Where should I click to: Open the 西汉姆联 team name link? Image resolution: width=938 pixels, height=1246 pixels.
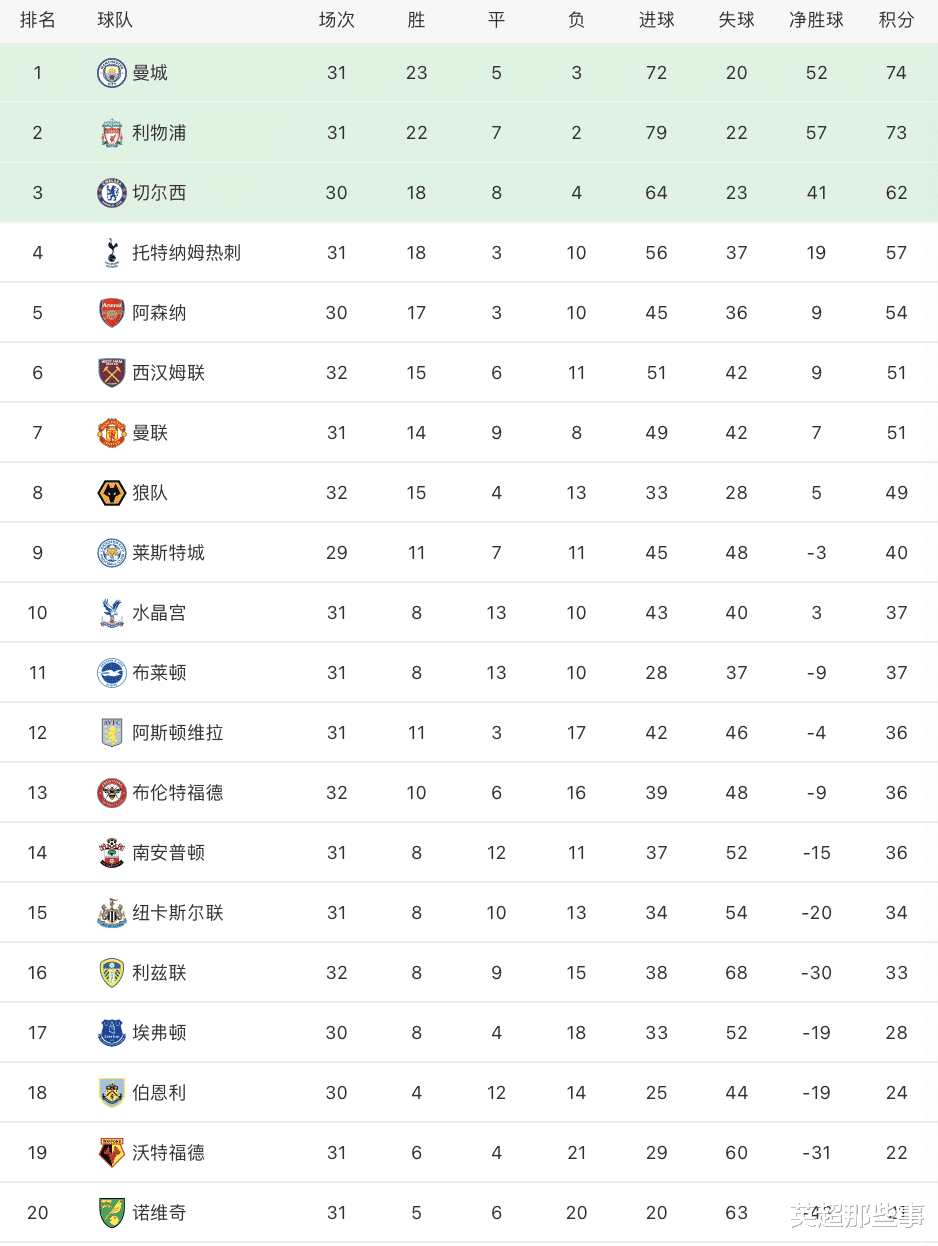[x=168, y=373]
